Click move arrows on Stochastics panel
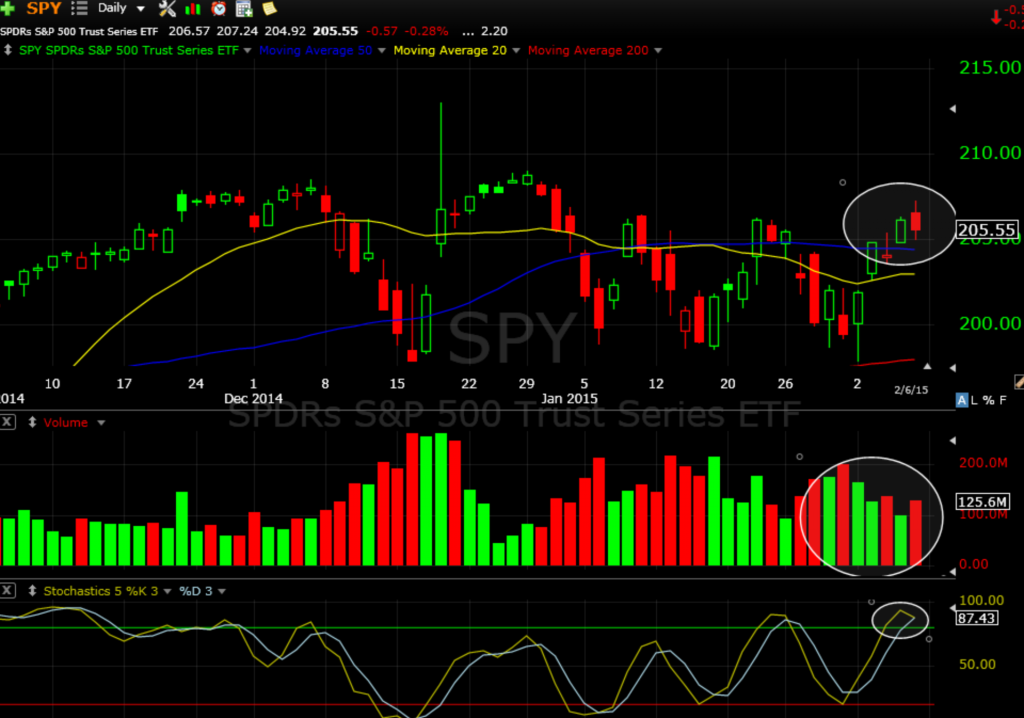The height and width of the screenshot is (718, 1024). (32, 591)
